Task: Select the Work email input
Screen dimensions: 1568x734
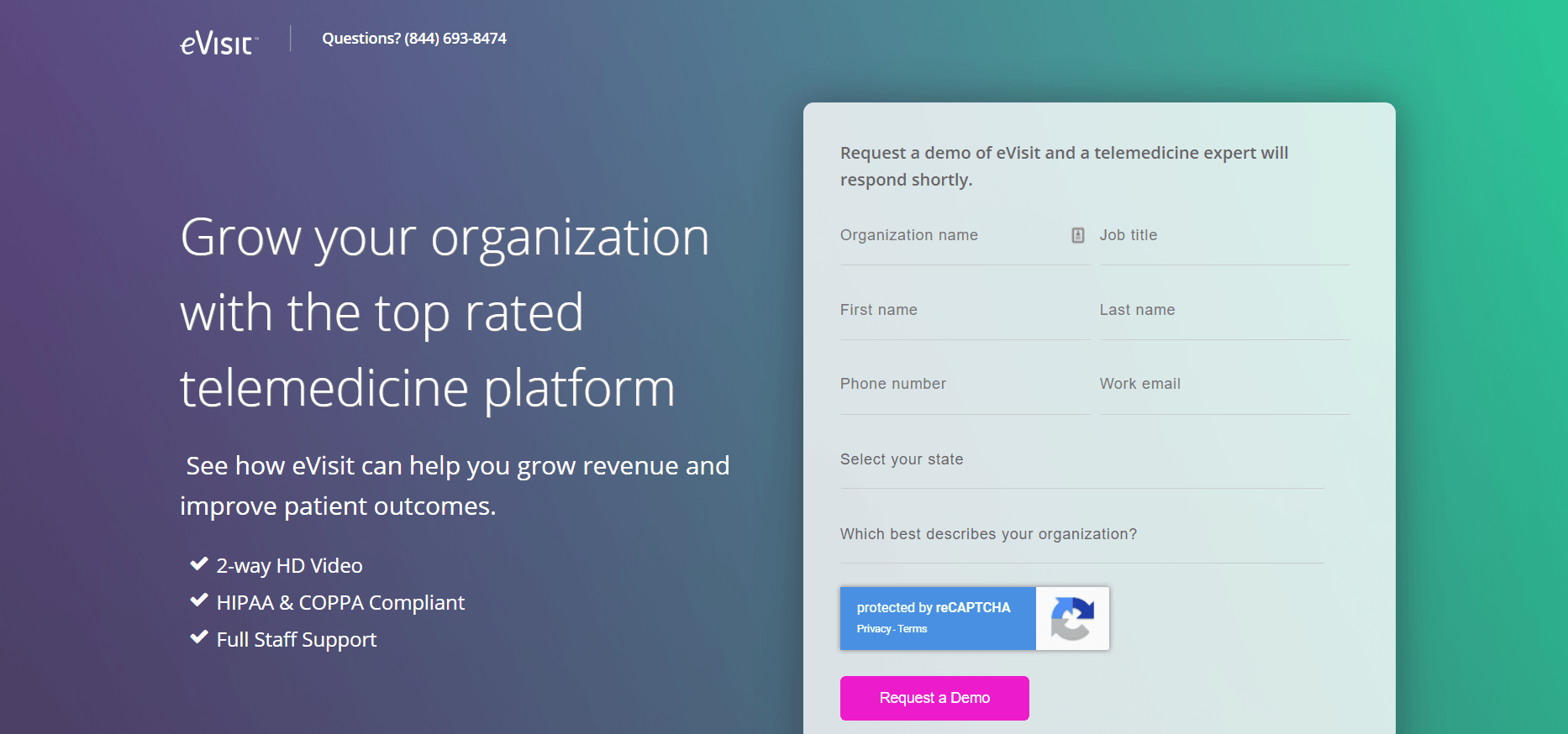Action: [1224, 385]
